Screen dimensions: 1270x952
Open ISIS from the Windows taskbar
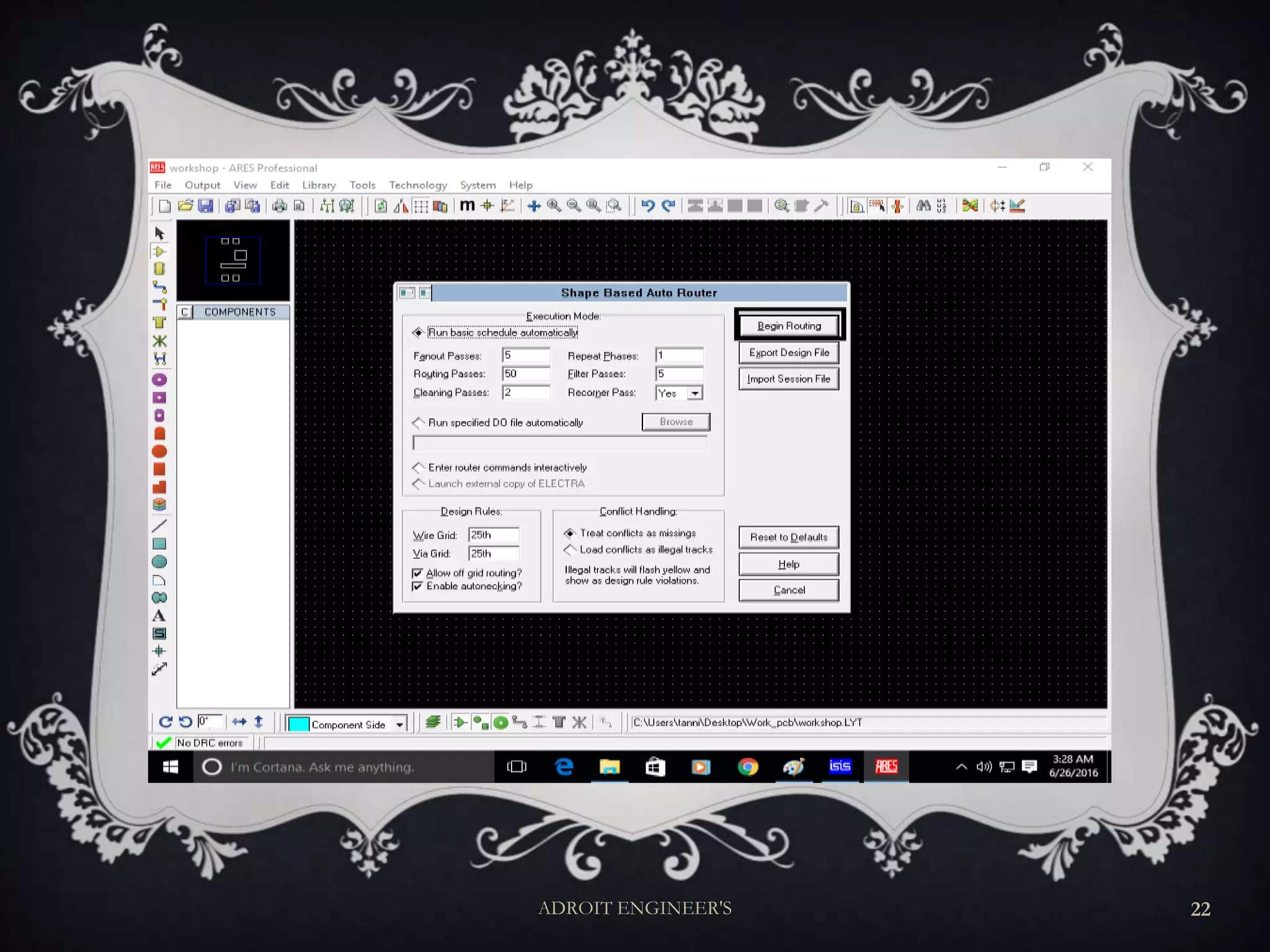point(840,767)
